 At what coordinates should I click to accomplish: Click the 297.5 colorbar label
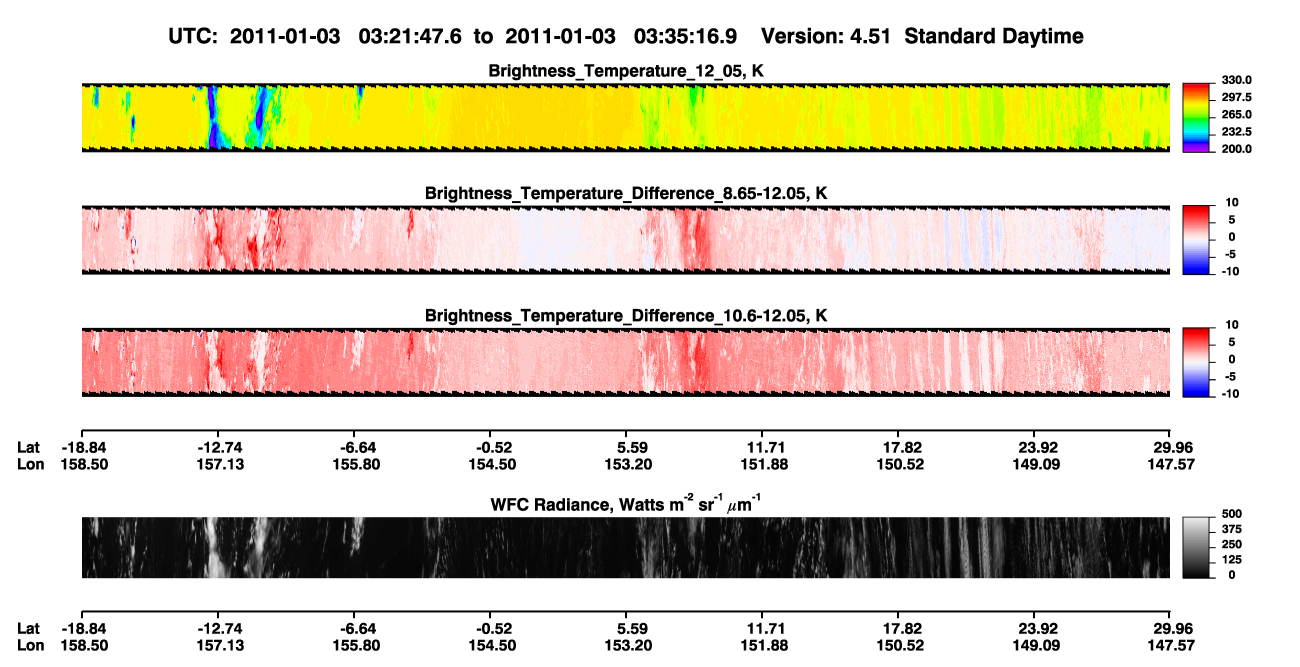tap(1235, 97)
